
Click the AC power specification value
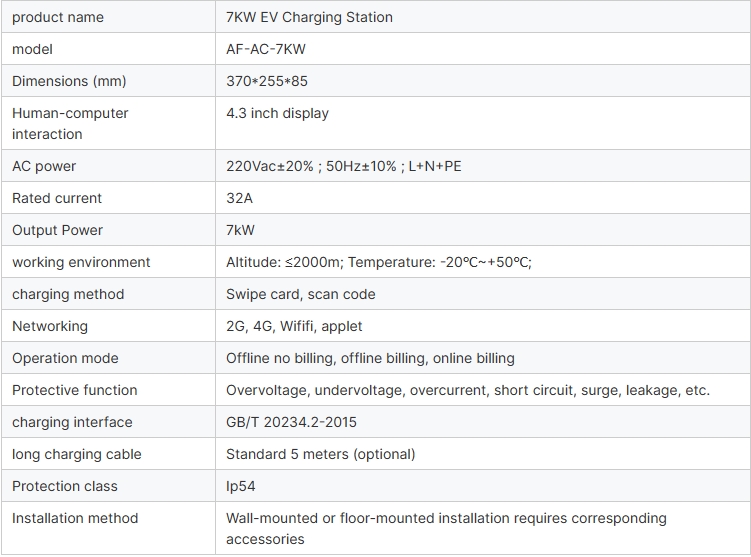point(344,166)
